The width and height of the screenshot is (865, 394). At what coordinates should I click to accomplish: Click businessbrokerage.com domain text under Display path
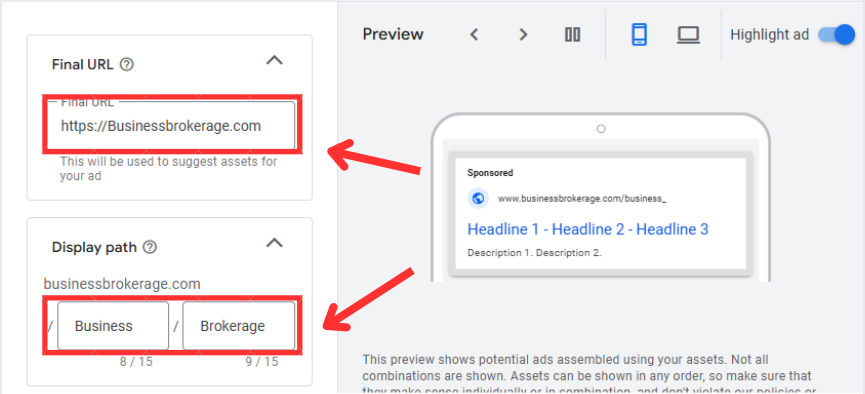click(122, 284)
